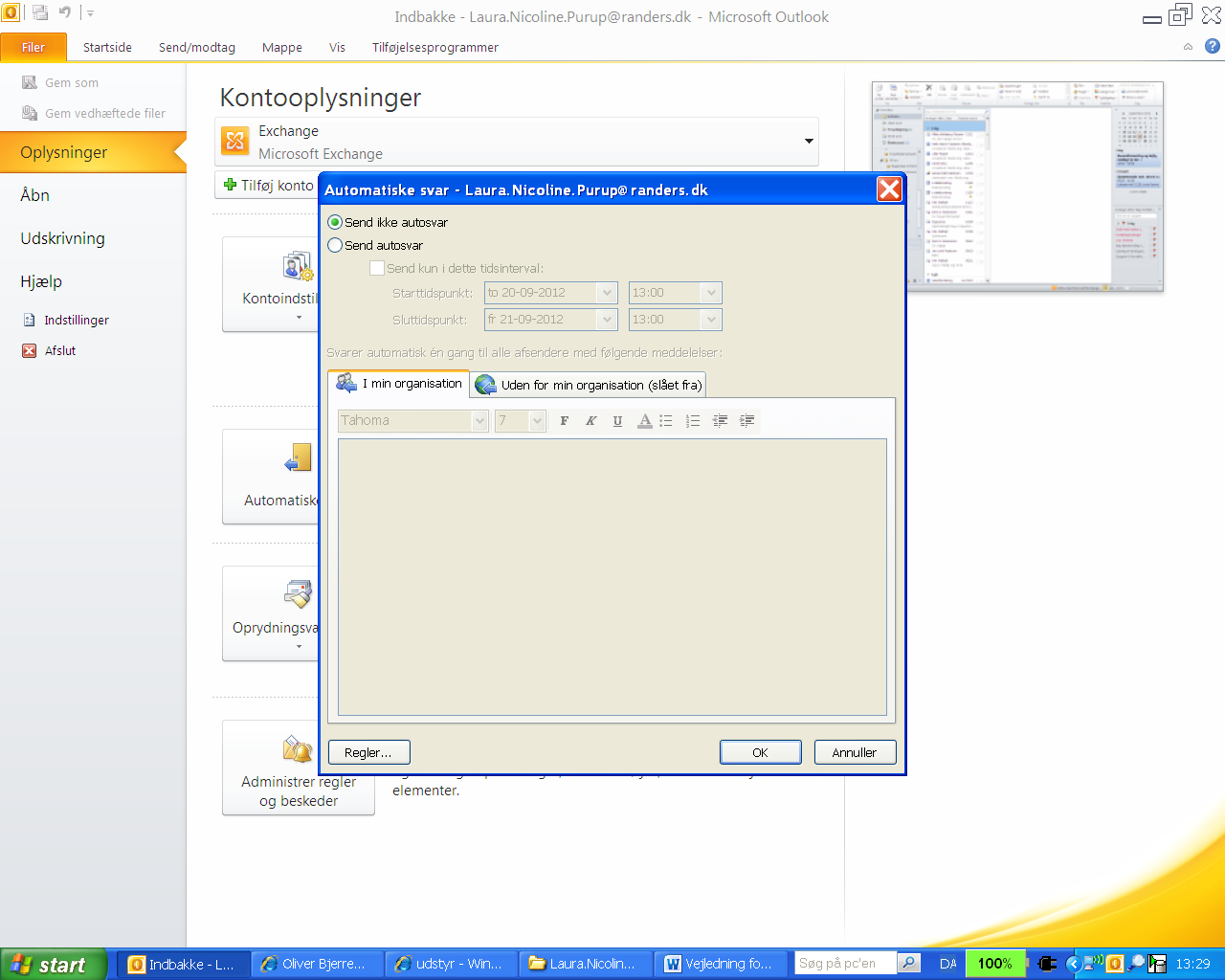Screen dimensions: 1225x980
Task: Switch to I min organisation tab
Action: click(x=398, y=384)
